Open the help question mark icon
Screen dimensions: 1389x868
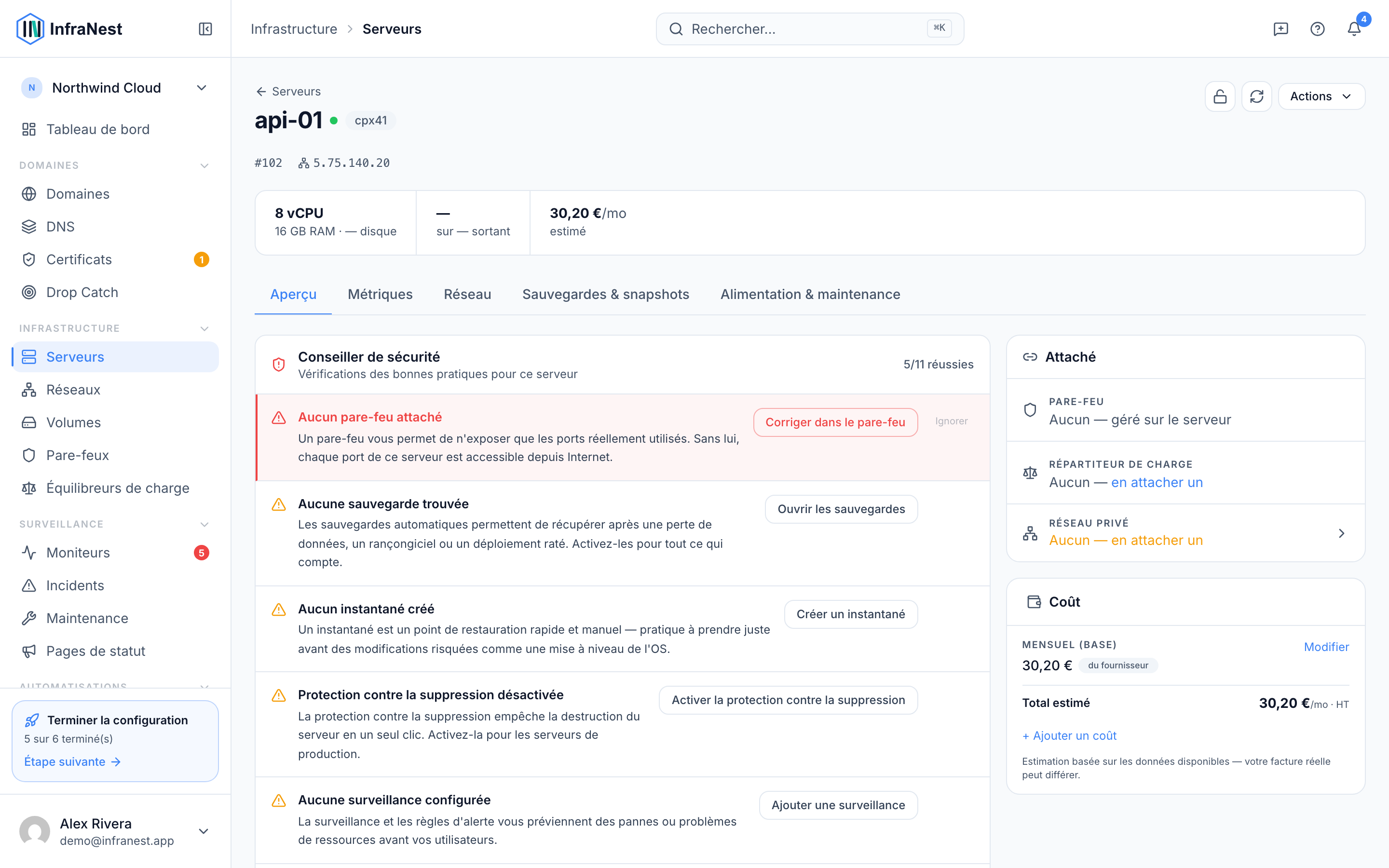pyautogui.click(x=1317, y=29)
